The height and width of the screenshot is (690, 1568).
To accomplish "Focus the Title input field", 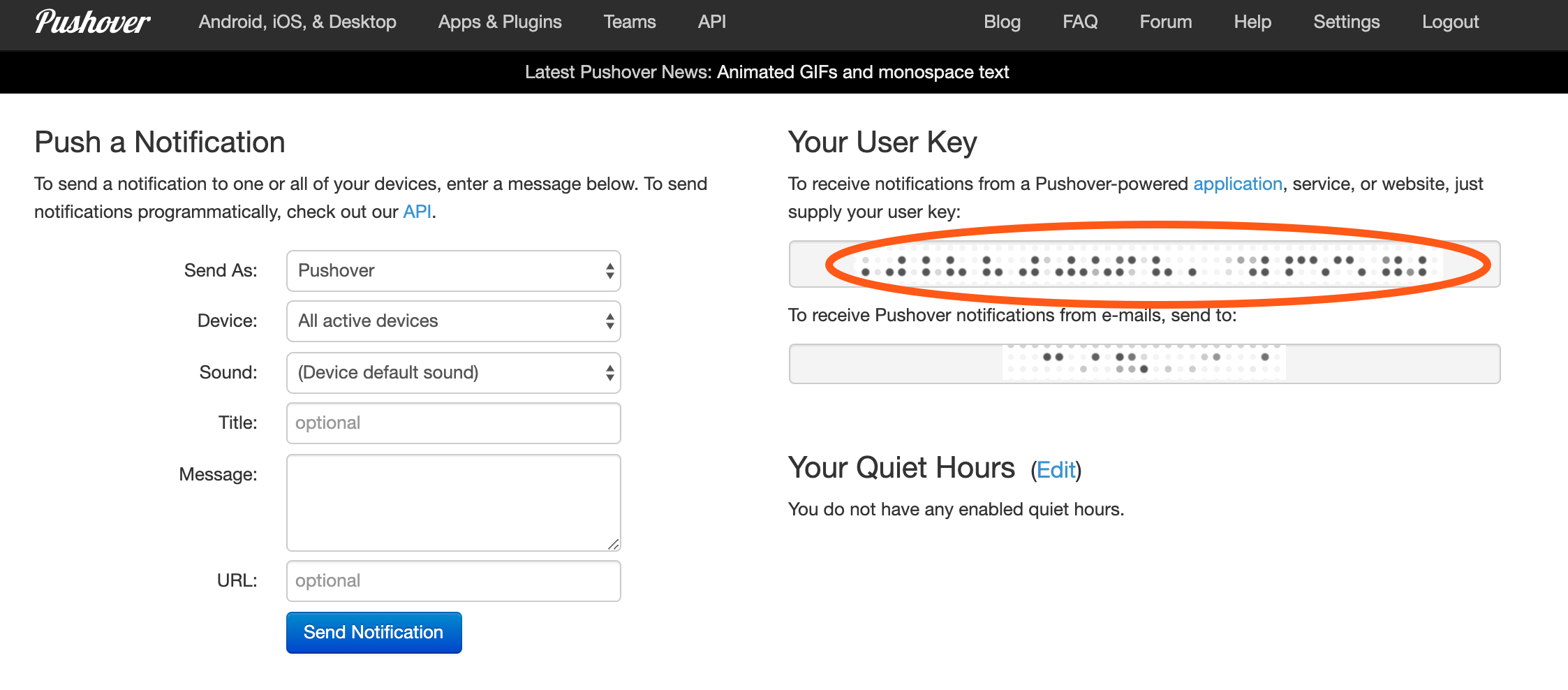I will [454, 423].
